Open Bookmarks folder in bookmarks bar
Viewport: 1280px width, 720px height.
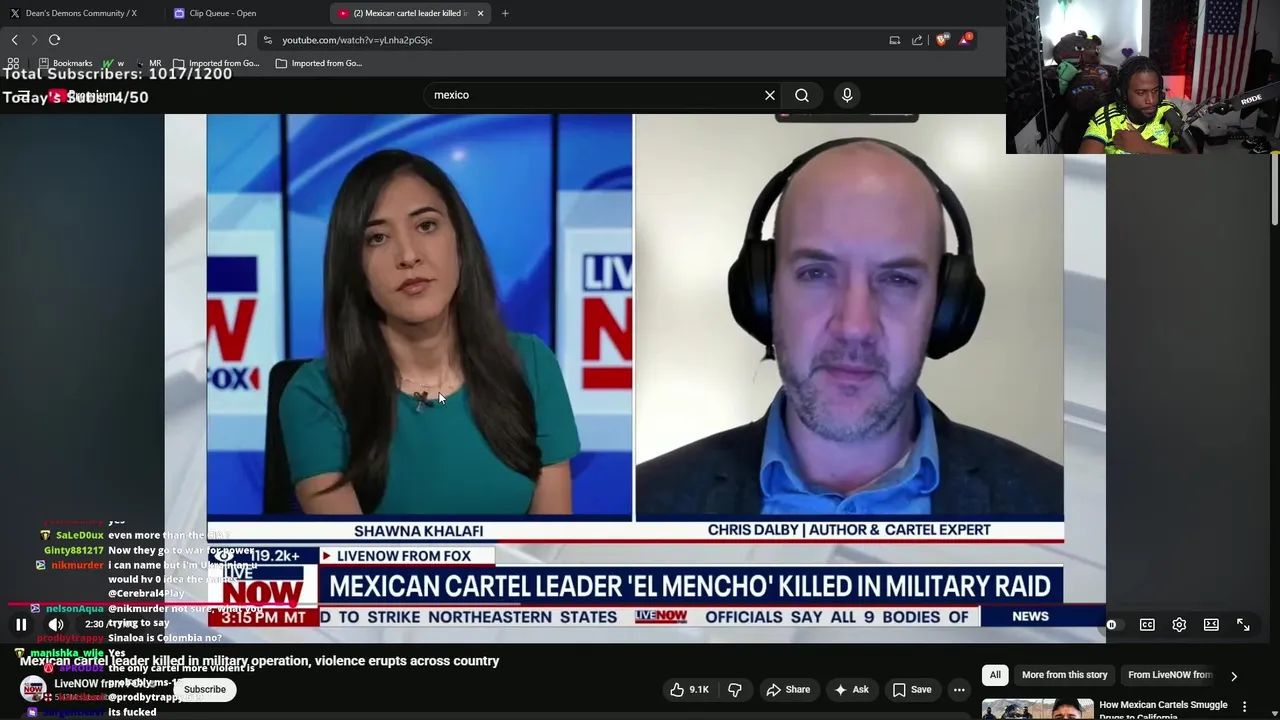pos(65,63)
